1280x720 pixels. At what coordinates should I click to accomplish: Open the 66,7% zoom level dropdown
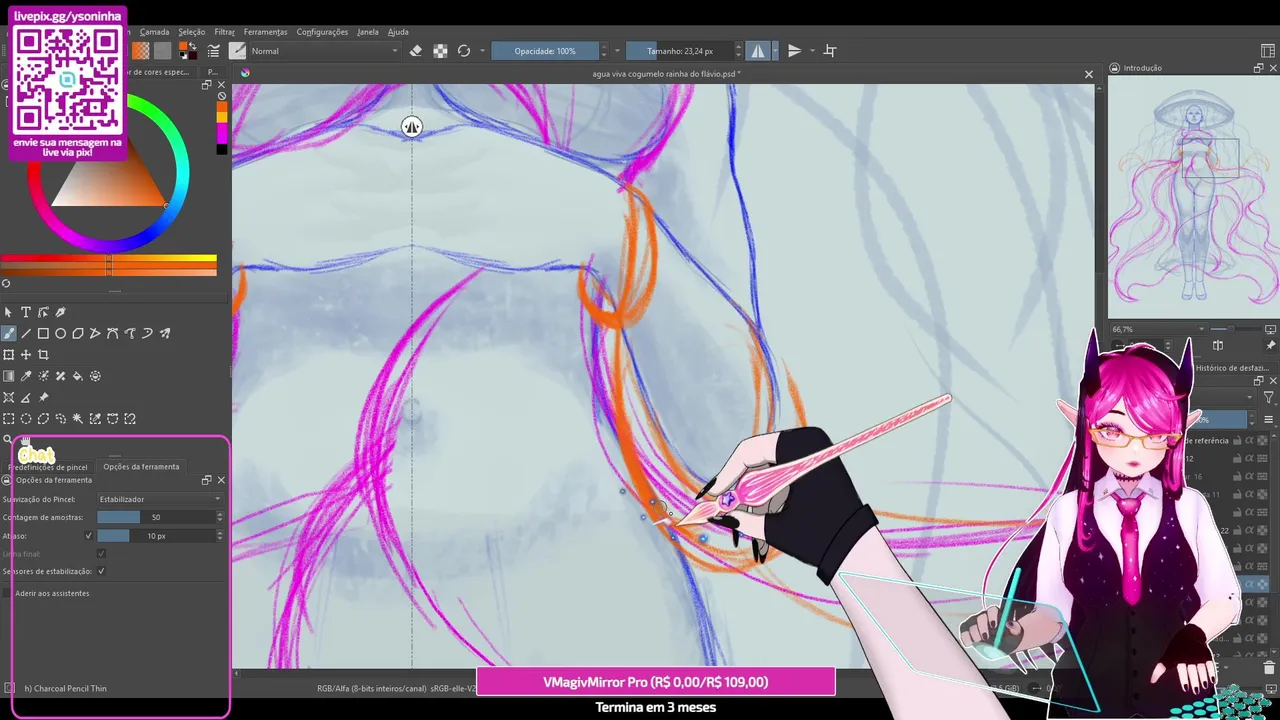1158,329
